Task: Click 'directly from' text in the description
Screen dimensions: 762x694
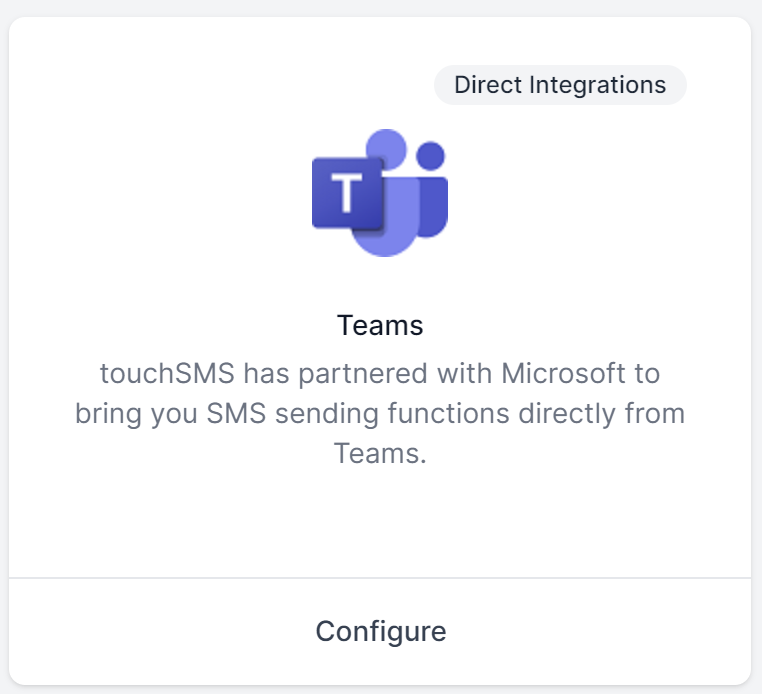Action: click(x=602, y=414)
